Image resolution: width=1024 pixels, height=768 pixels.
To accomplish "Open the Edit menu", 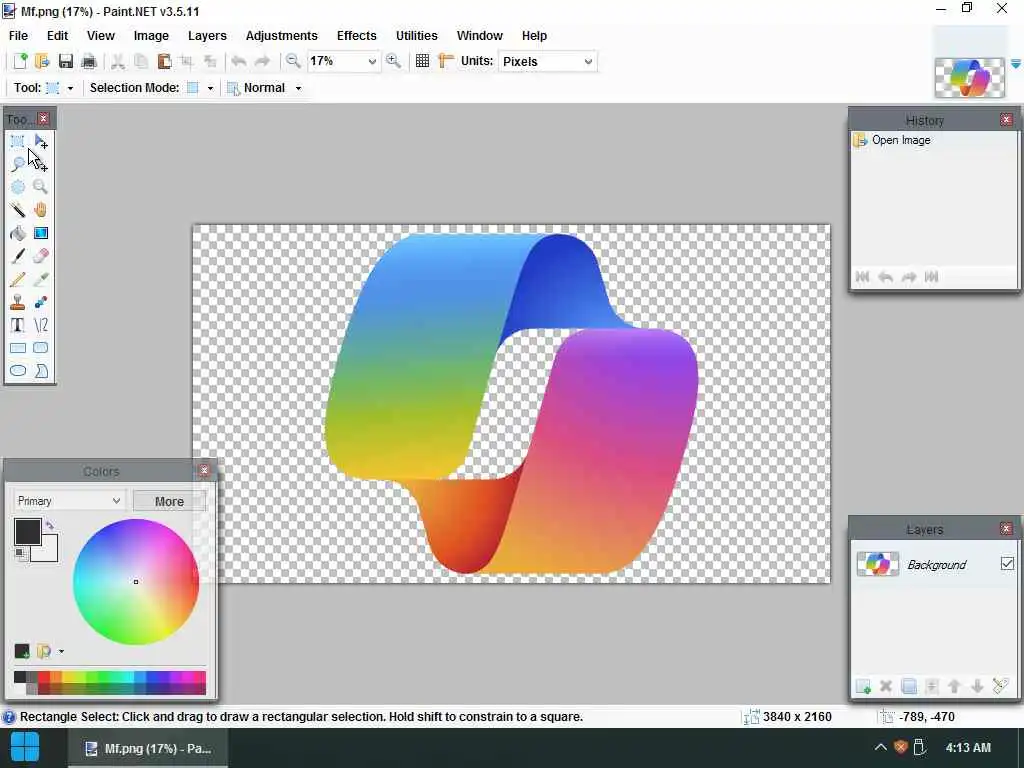I will (57, 36).
